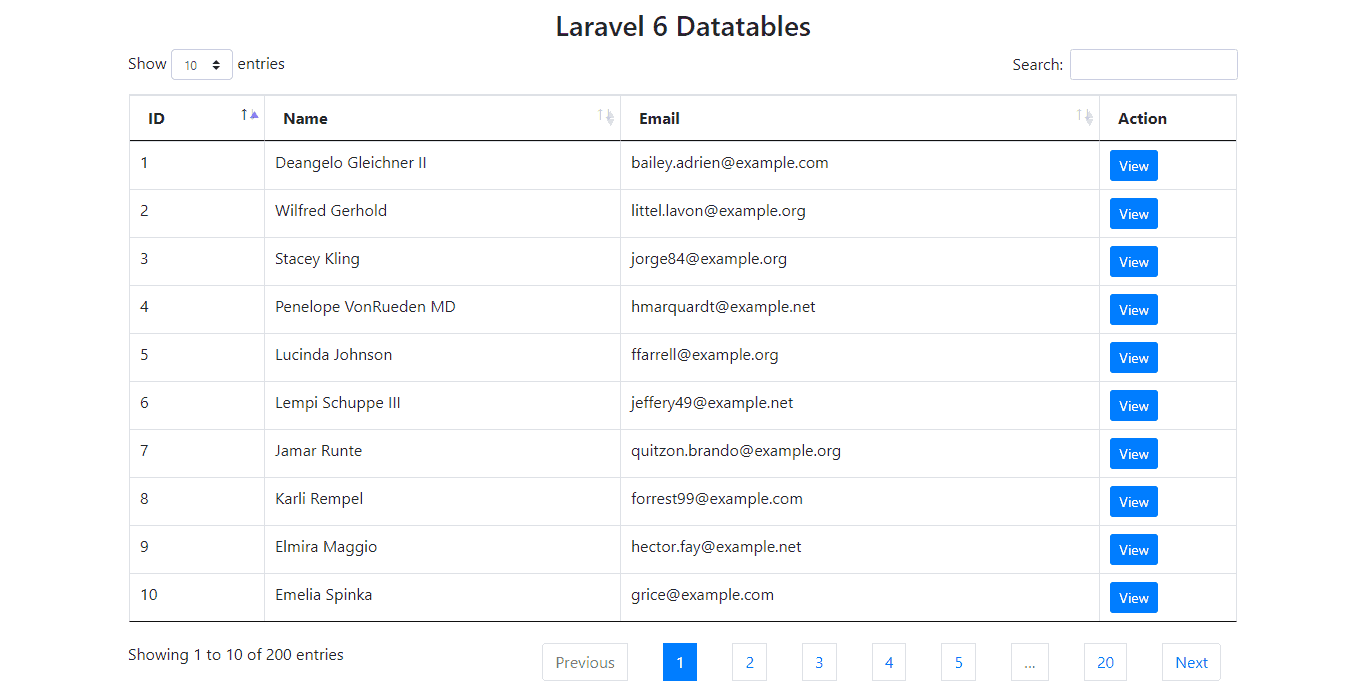1366x692 pixels.
Task: Click name Lempi Schuppe III
Action: point(338,402)
